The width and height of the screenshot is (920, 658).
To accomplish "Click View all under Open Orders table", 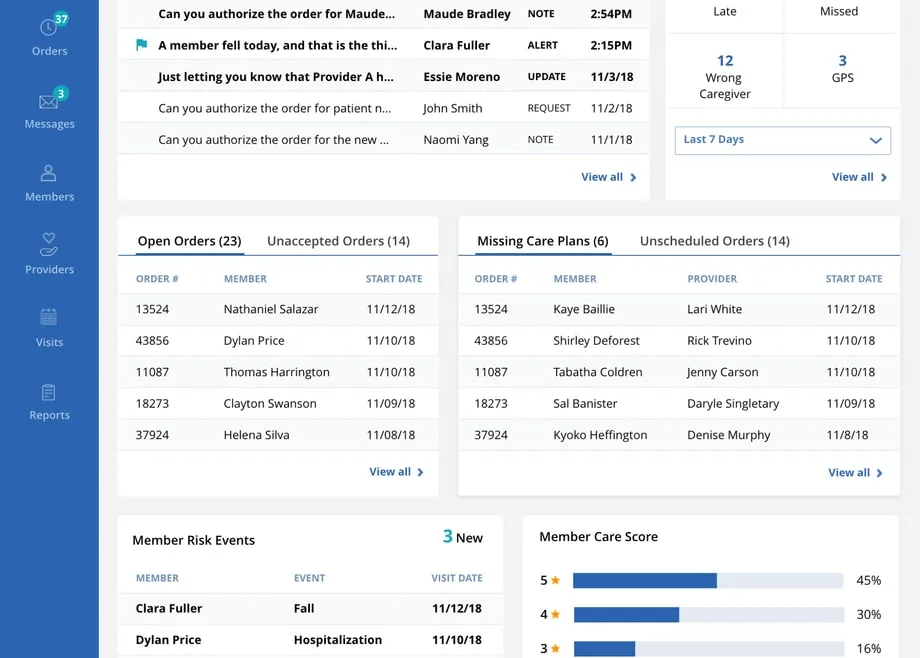I will tap(396, 471).
